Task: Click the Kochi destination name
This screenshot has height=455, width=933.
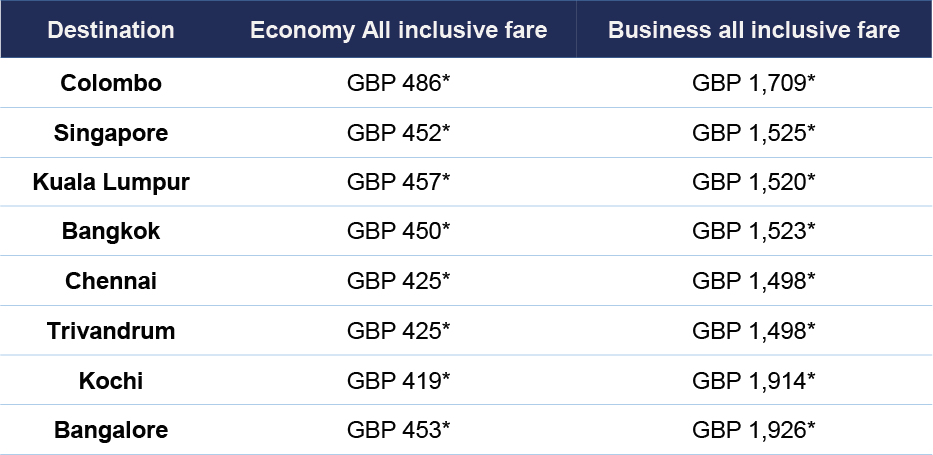Action: 111,381
